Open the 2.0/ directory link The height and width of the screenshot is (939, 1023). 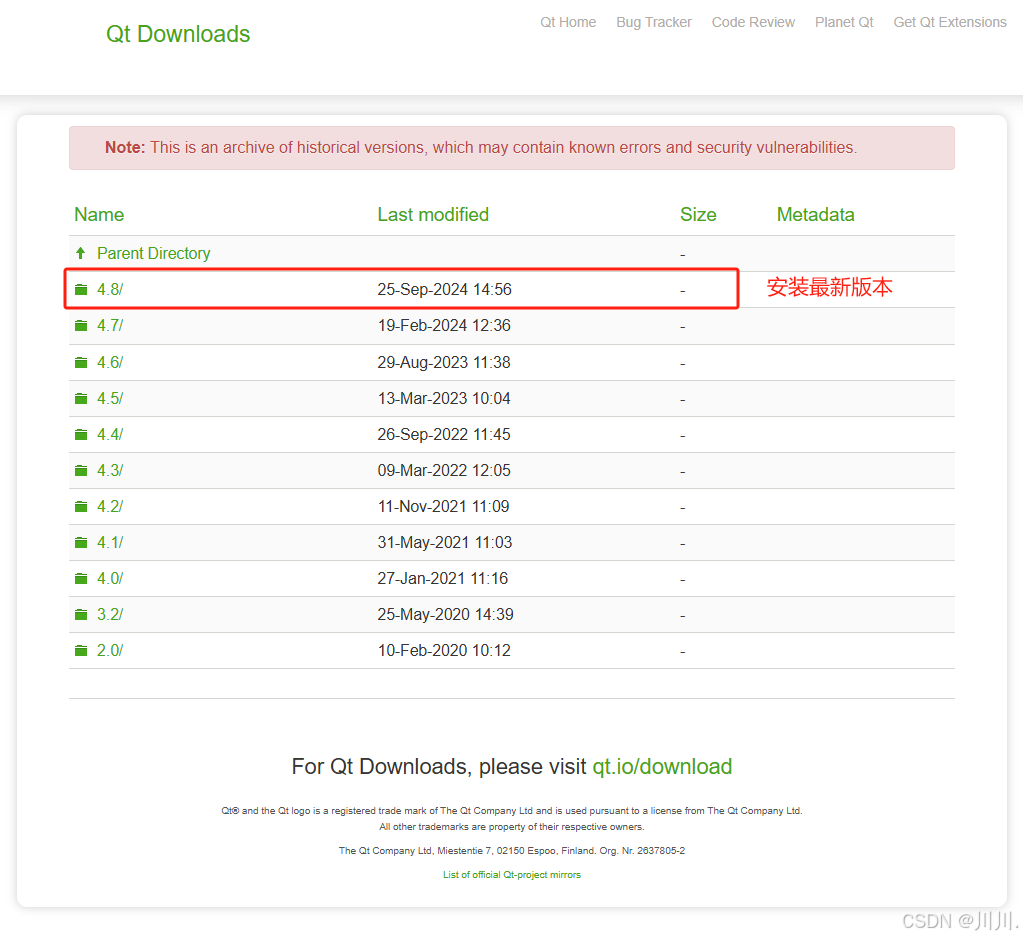click(x=110, y=650)
